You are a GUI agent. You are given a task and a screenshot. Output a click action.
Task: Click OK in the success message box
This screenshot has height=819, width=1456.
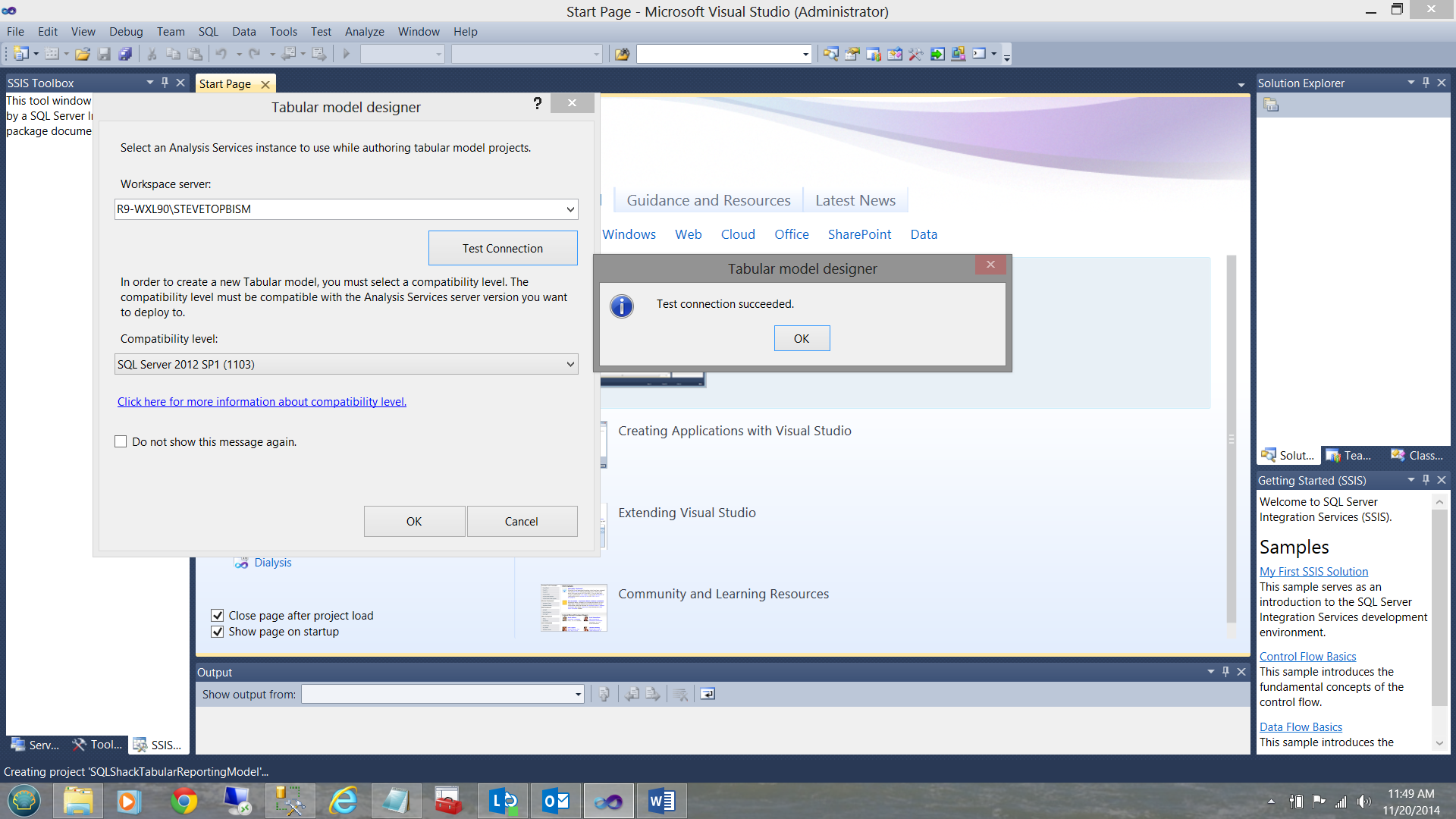(x=802, y=338)
